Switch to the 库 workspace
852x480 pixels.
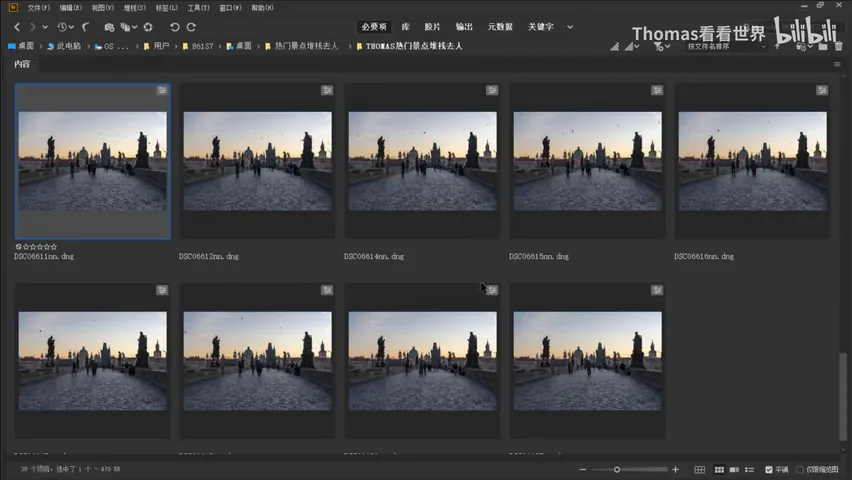[405, 27]
